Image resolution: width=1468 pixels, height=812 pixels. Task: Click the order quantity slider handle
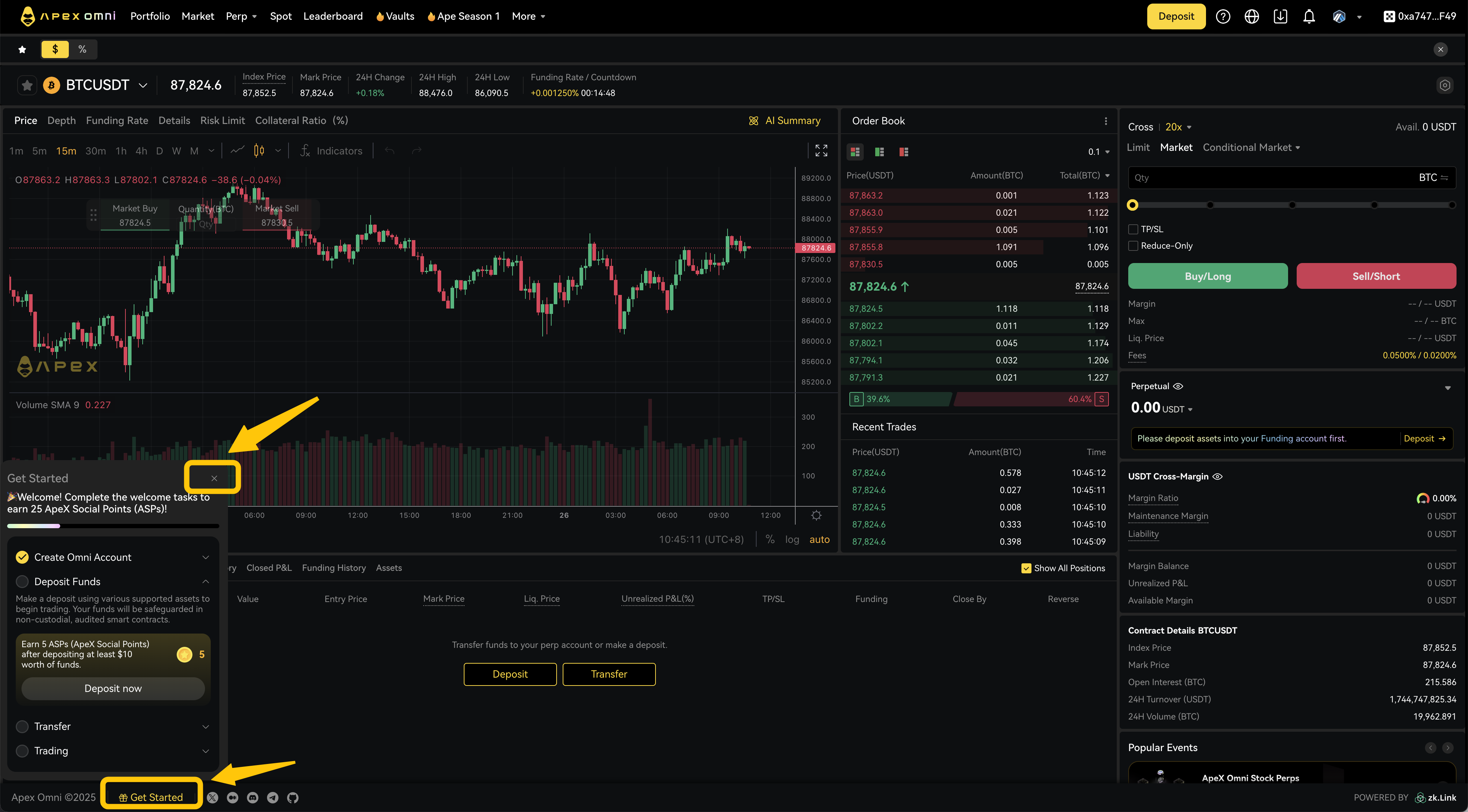[x=1132, y=205]
